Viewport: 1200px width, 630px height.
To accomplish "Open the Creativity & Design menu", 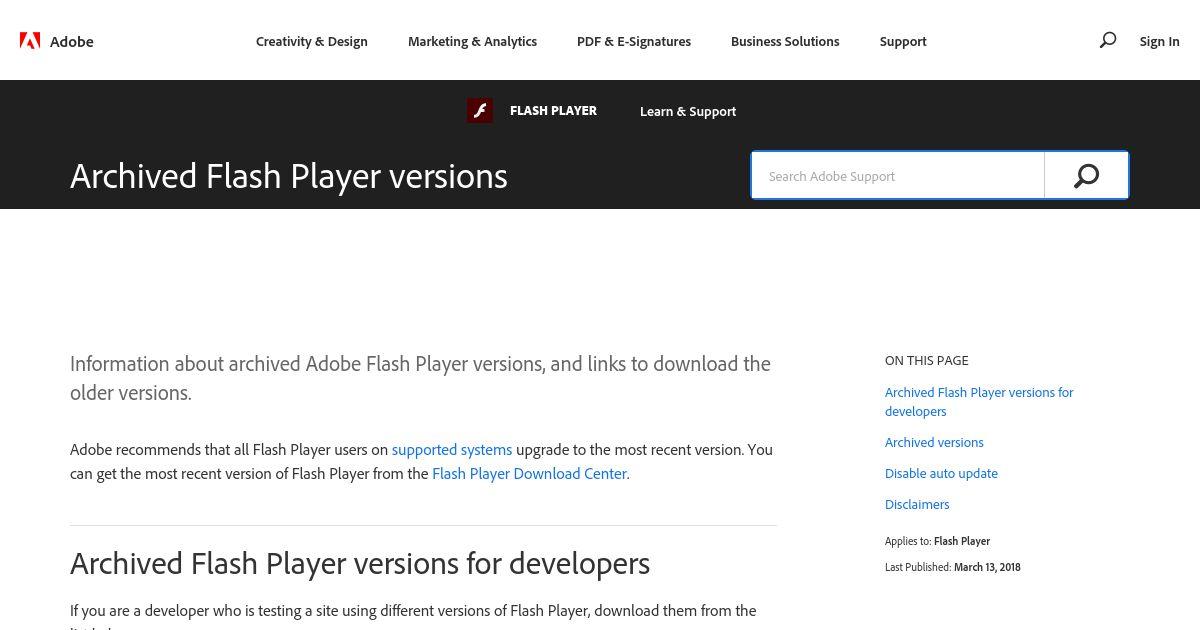I will [x=312, y=41].
